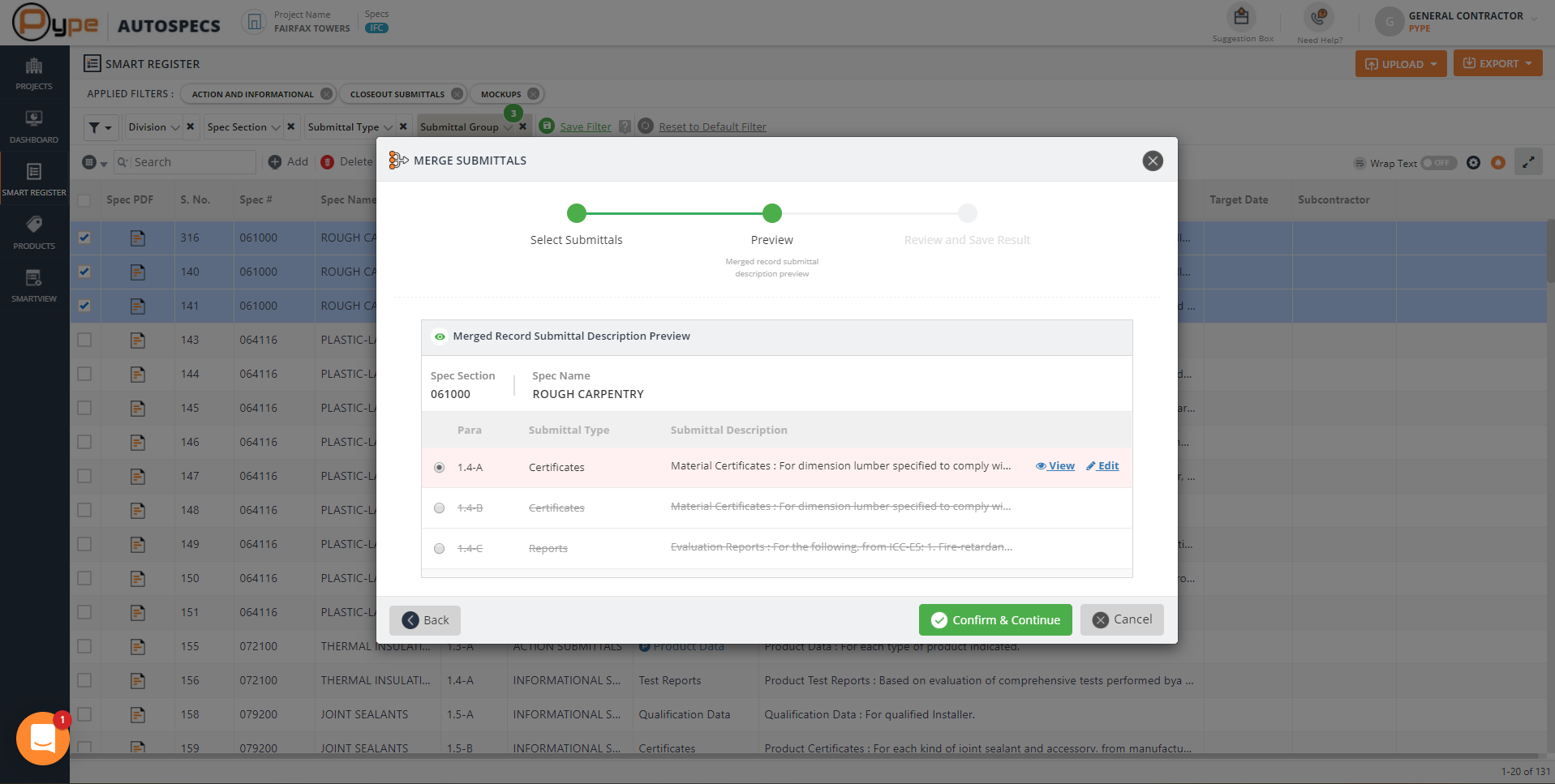Viewport: 1555px width, 784px height.
Task: Go to Dashboard in the sidebar
Action: click(34, 127)
